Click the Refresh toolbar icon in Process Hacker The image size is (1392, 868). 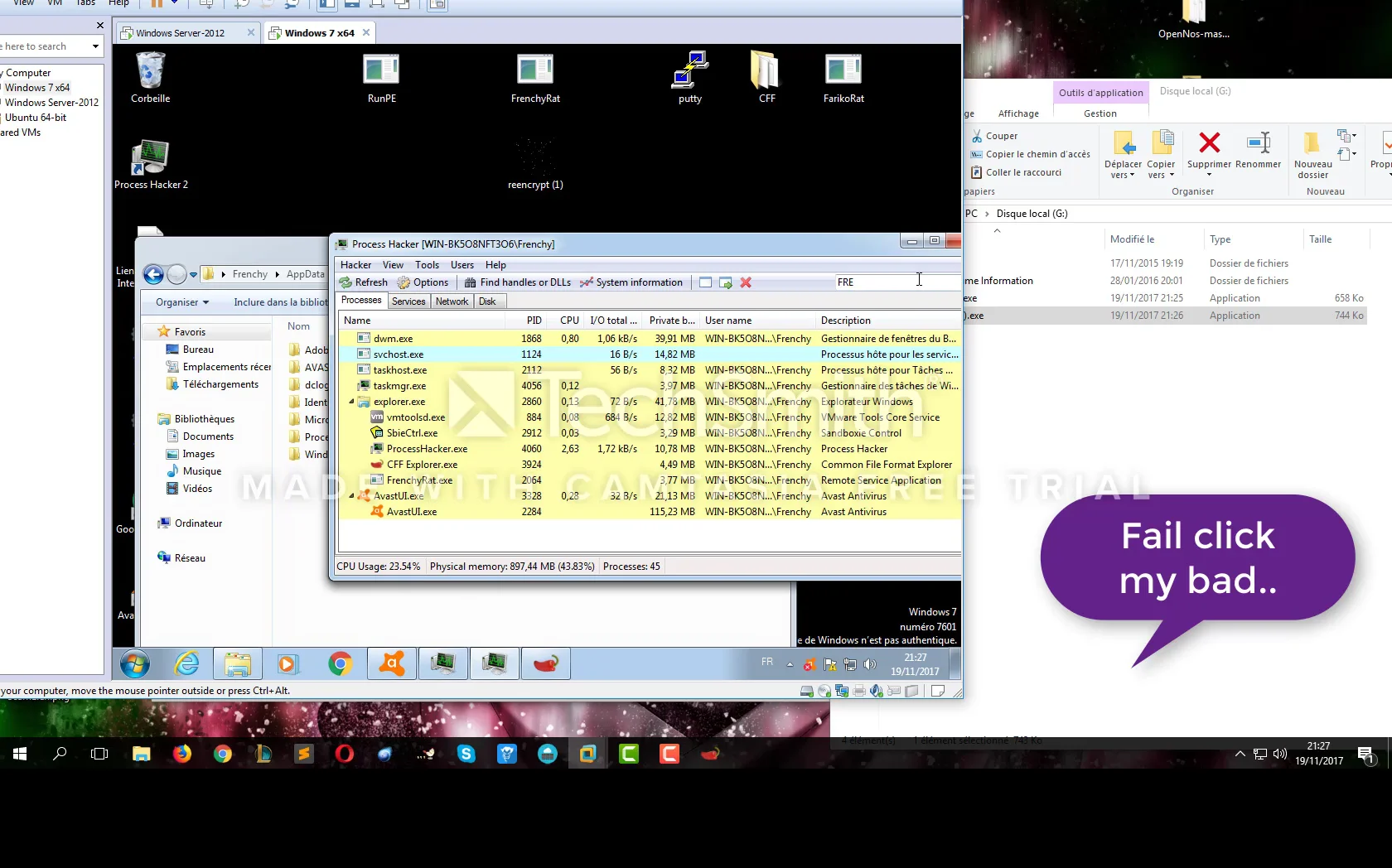coord(363,282)
